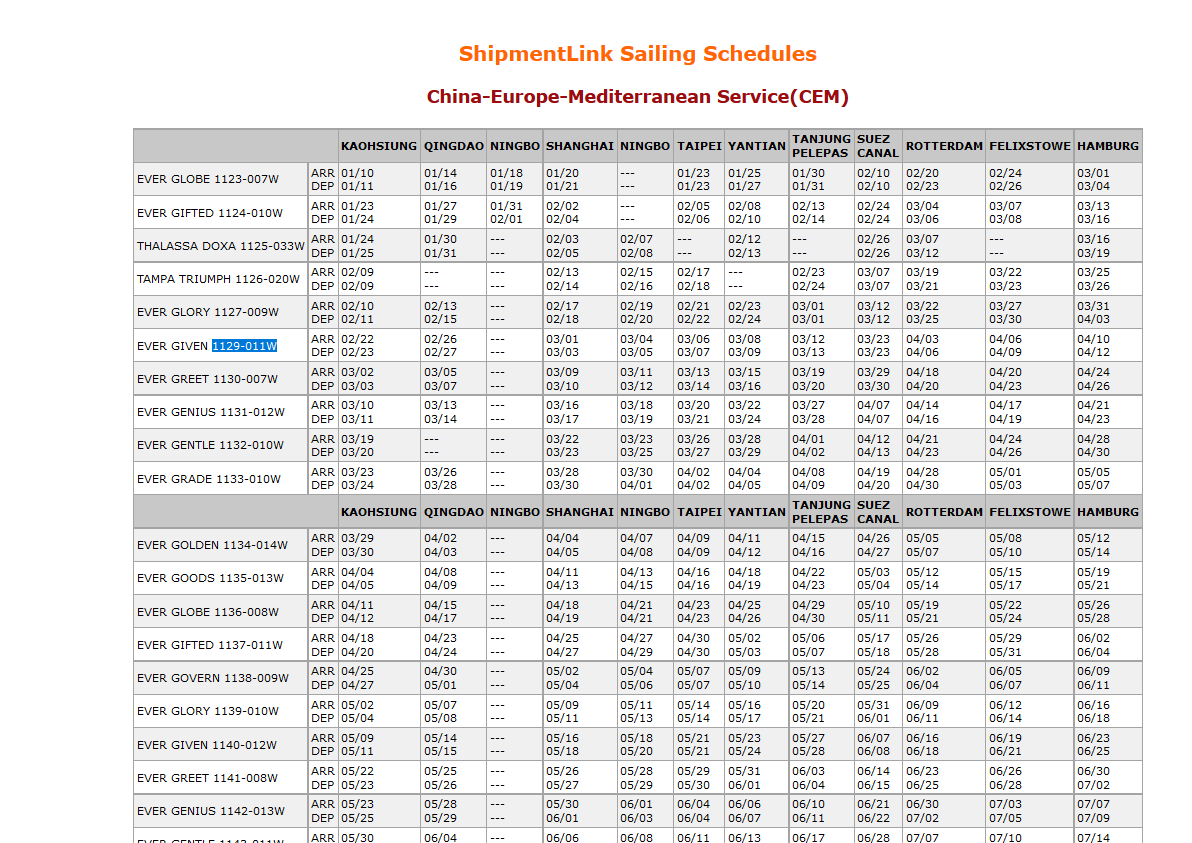This screenshot has width=1192, height=843.
Task: Click HAMBURG header in the second table
Action: pyautogui.click(x=1108, y=512)
